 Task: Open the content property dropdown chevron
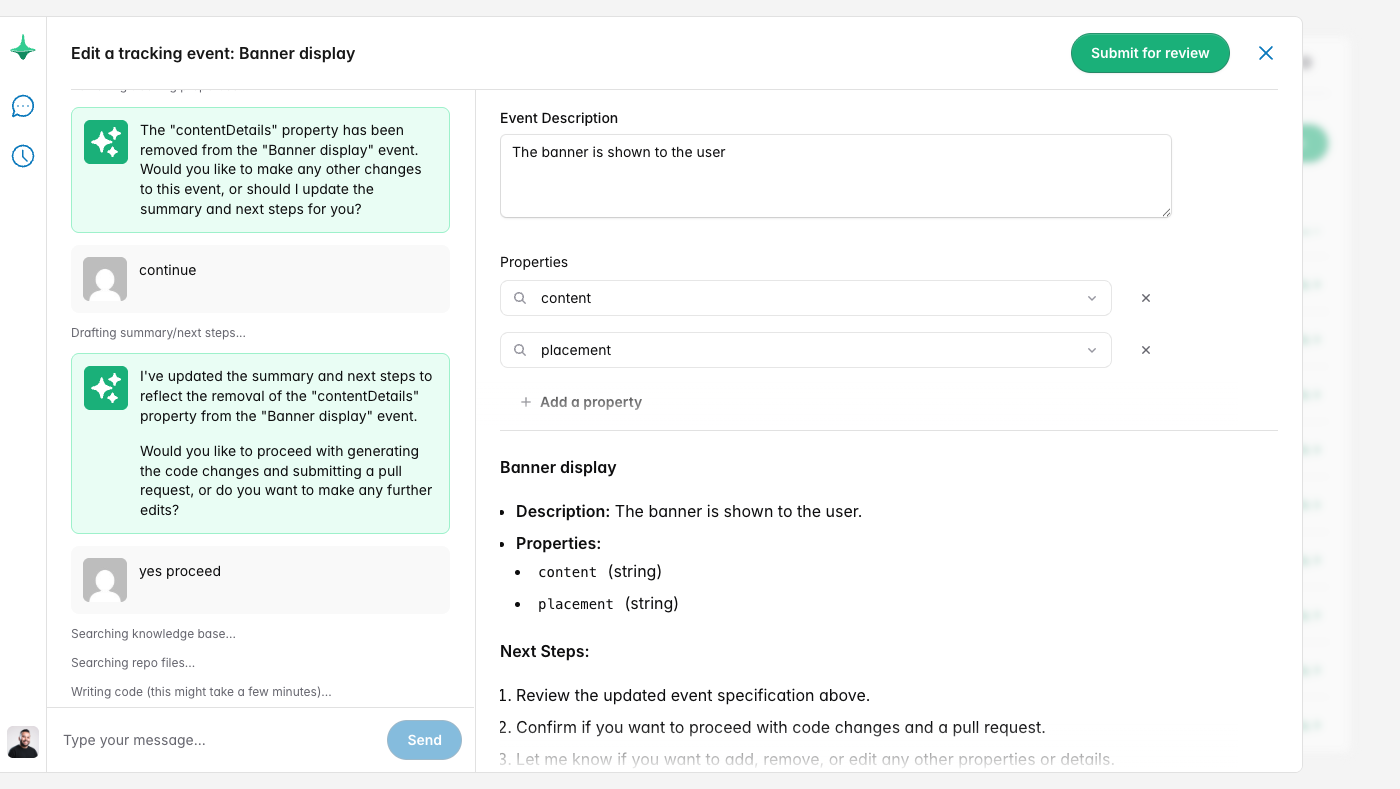tap(1092, 298)
